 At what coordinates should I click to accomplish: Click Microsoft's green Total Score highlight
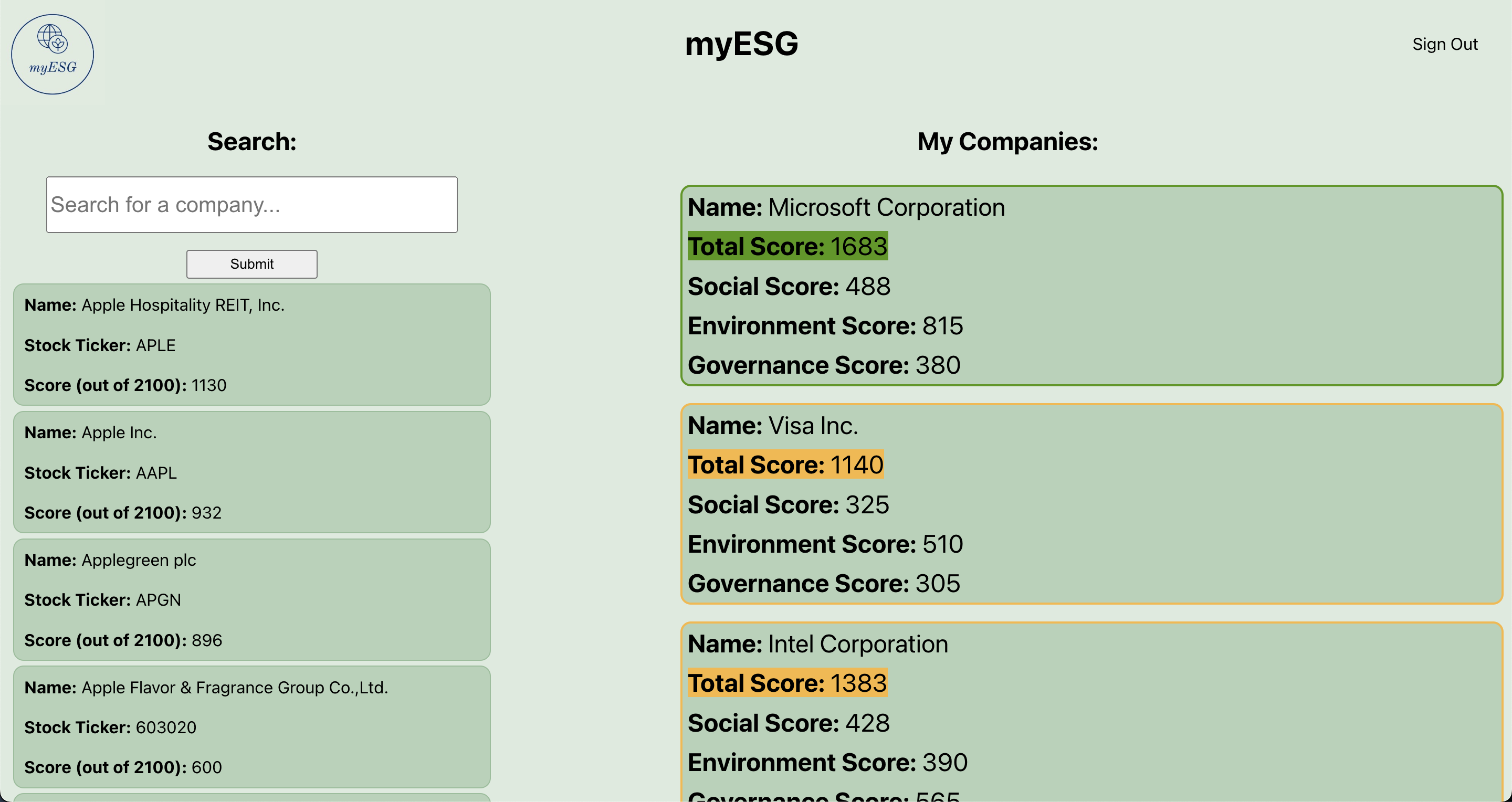[x=787, y=246]
